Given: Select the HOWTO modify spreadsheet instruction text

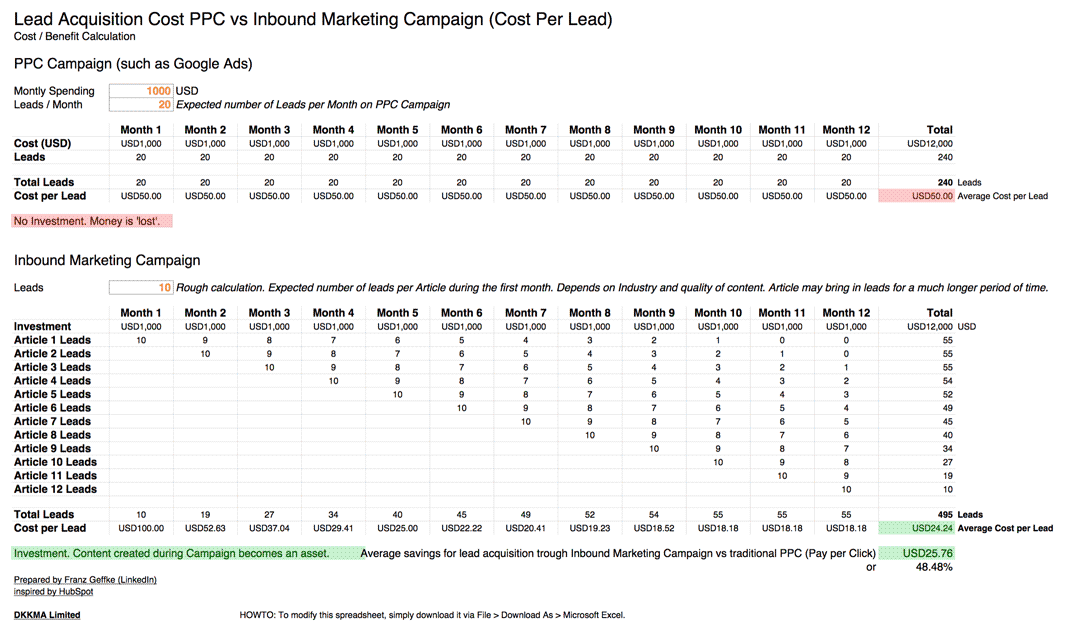Looking at the screenshot, I should click(432, 615).
